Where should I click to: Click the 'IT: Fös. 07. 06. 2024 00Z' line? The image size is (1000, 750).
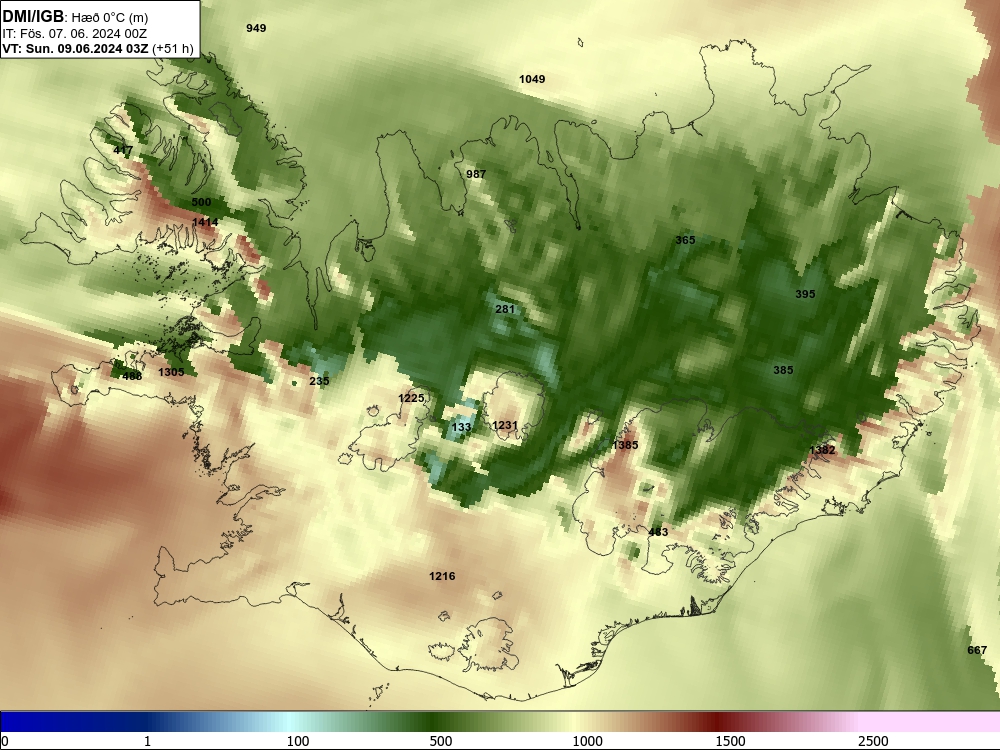click(75, 34)
